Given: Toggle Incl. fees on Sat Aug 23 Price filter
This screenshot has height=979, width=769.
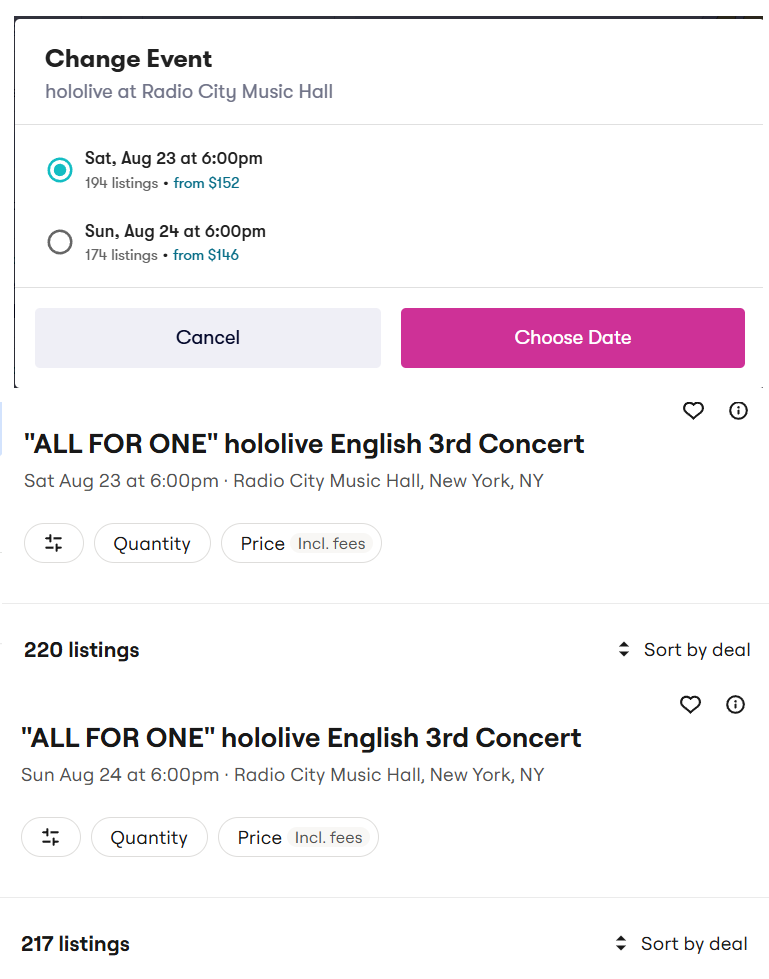Looking at the screenshot, I should click(331, 544).
